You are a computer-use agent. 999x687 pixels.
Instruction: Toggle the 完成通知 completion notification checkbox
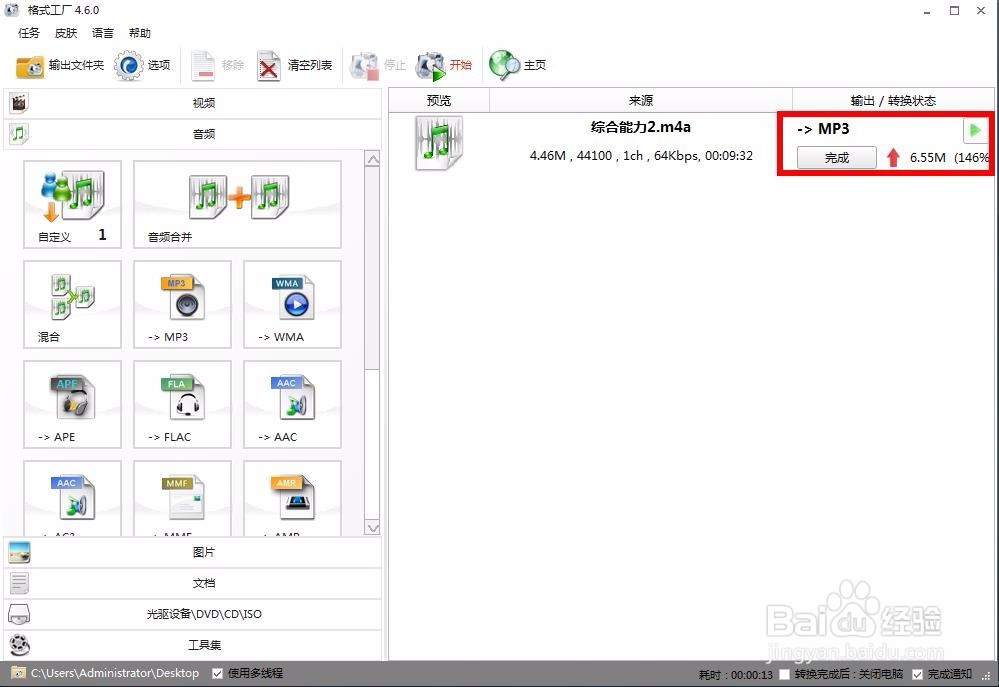(x=917, y=674)
